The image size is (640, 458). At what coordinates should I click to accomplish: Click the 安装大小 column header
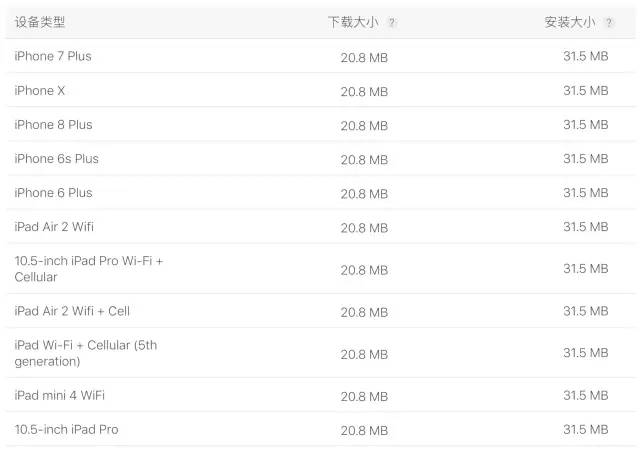(x=570, y=22)
